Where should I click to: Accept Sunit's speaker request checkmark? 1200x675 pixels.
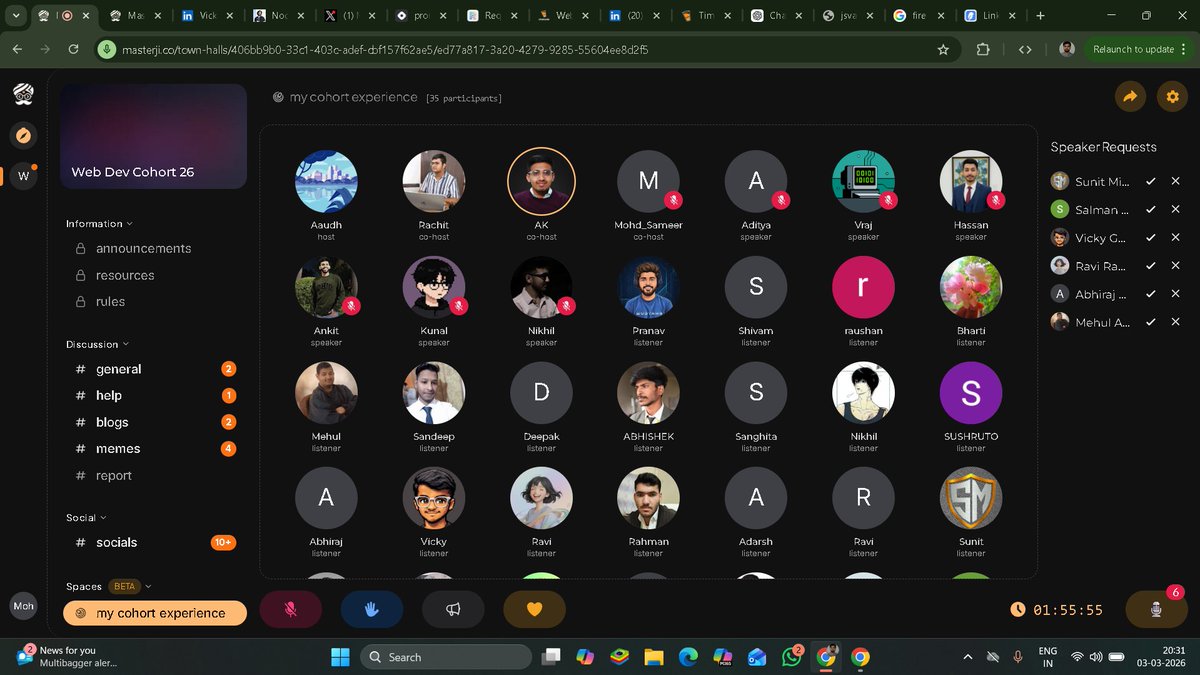click(x=1151, y=181)
